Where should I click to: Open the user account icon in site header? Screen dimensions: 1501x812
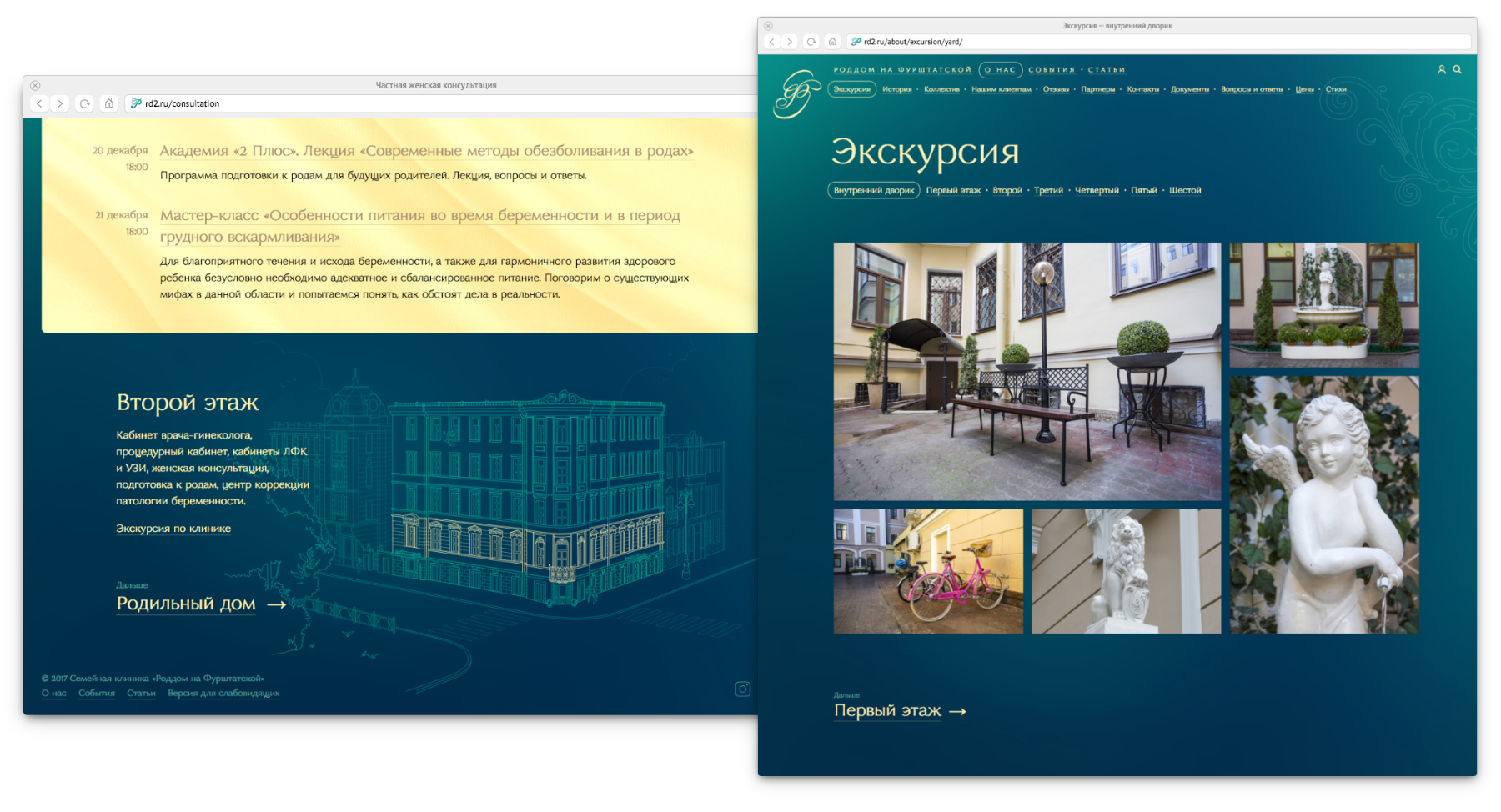point(1441,70)
